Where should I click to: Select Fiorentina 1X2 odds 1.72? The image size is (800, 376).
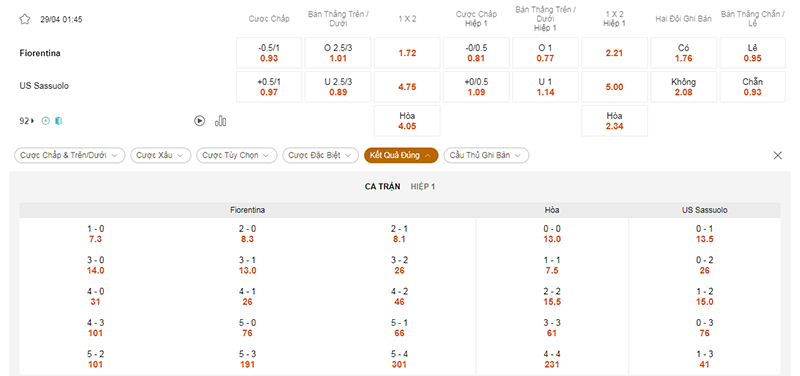point(407,53)
